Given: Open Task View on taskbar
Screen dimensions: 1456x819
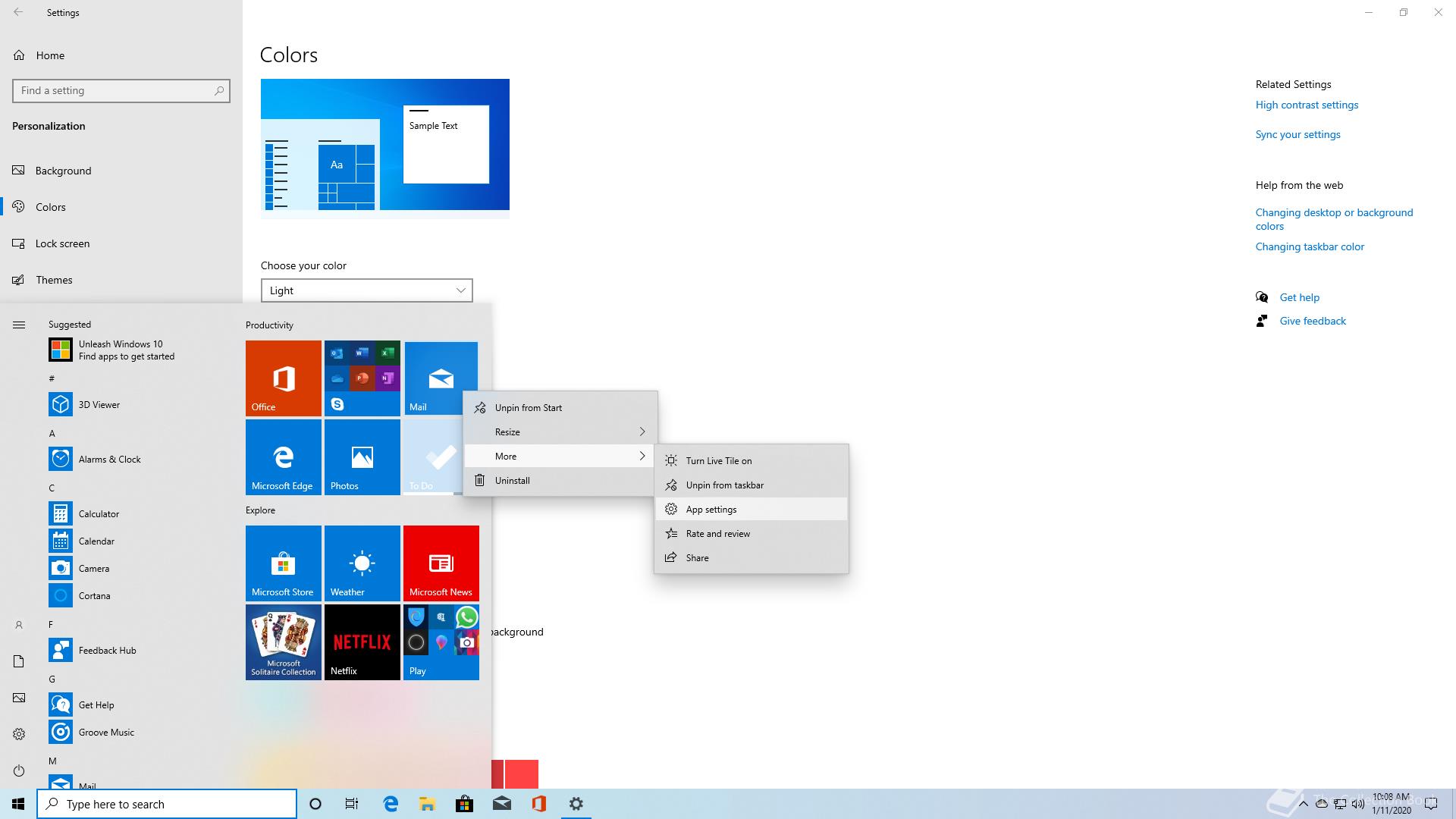Looking at the screenshot, I should point(352,804).
